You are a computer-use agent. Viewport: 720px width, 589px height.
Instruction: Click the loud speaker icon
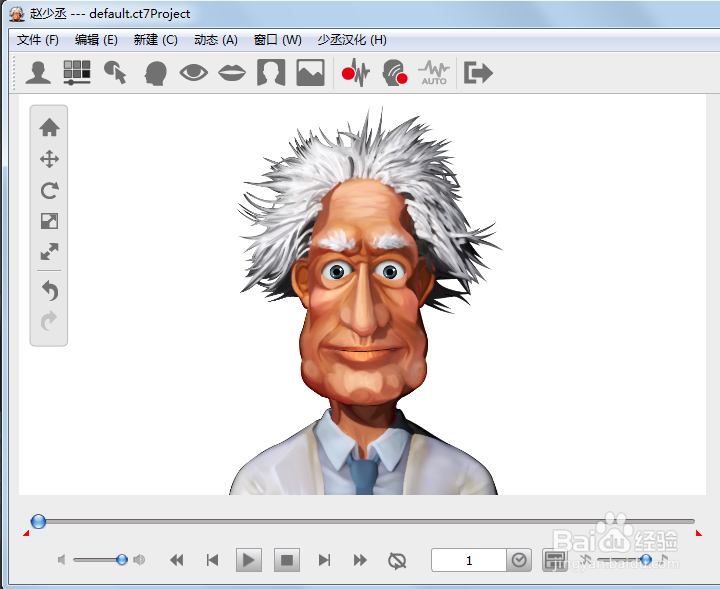pos(139,560)
